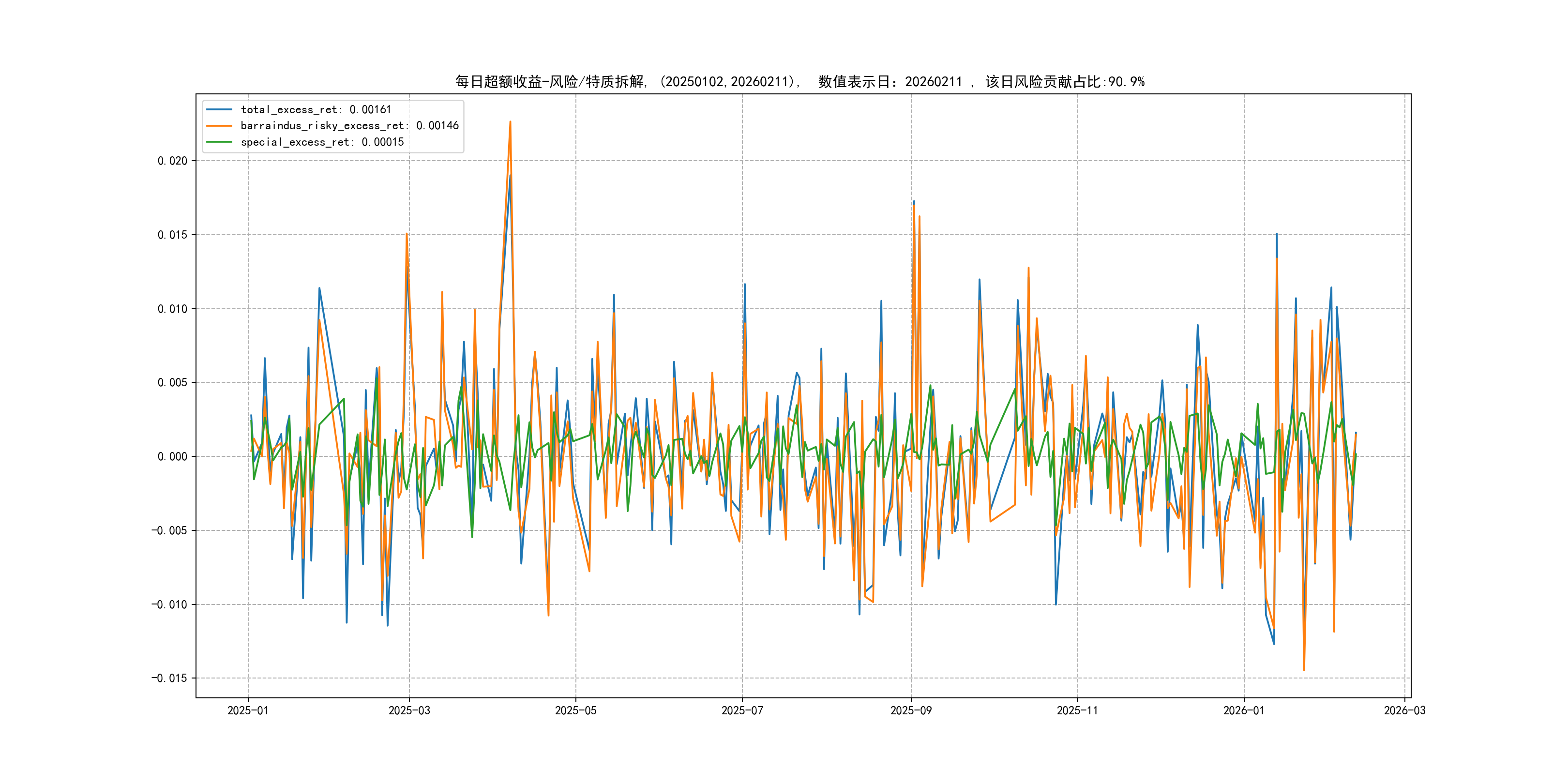
Task: Click the 2025-09 x-axis tick label
Action: tap(911, 710)
